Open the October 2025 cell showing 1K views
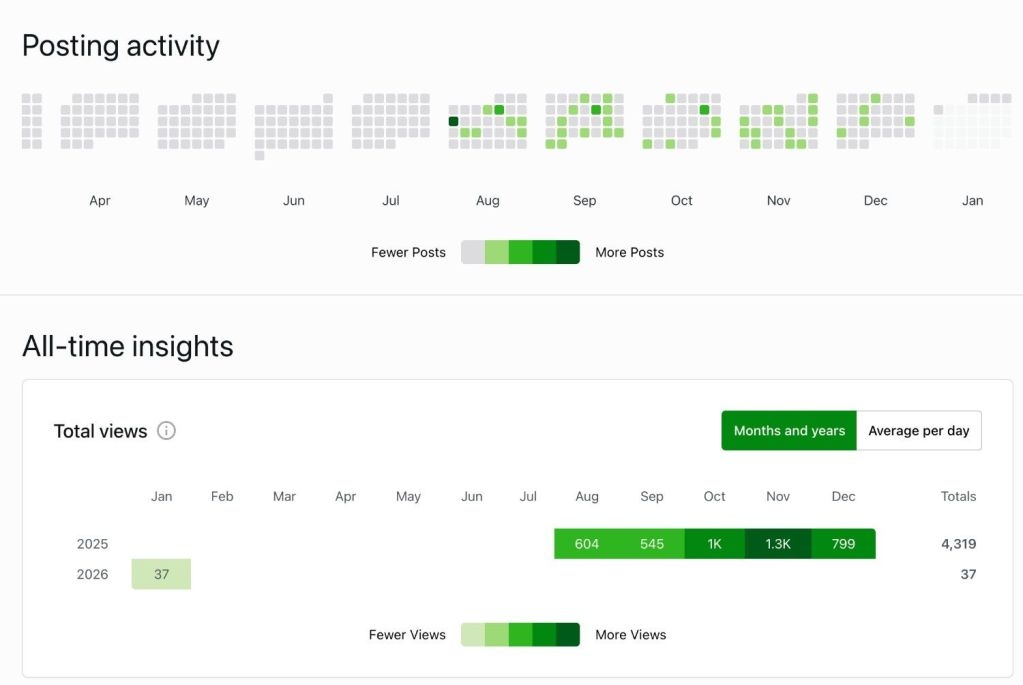This screenshot has width=1023, height=685. tap(714, 544)
